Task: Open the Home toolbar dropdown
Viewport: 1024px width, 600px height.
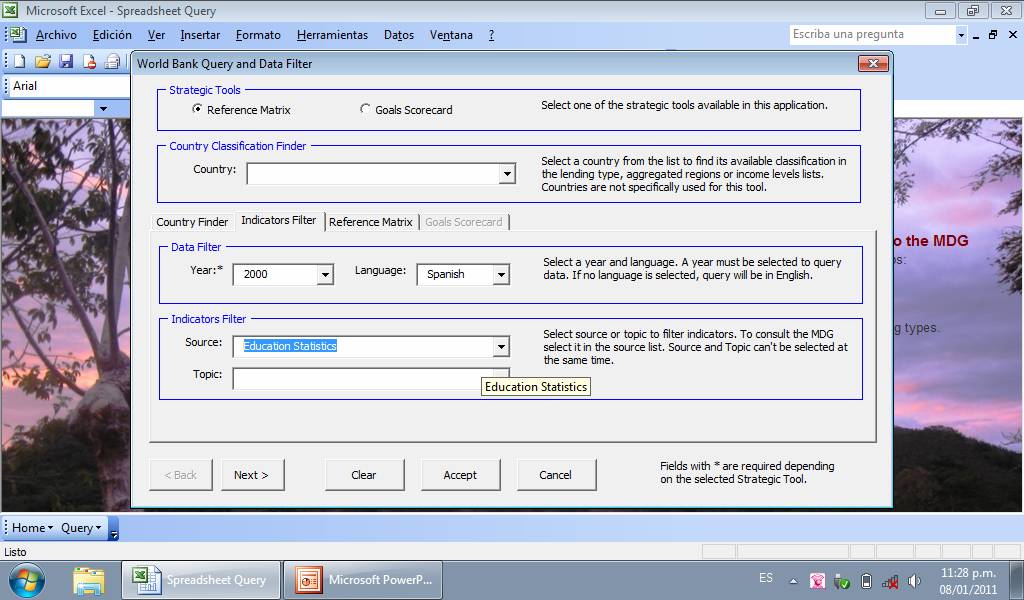Action: tap(32, 528)
